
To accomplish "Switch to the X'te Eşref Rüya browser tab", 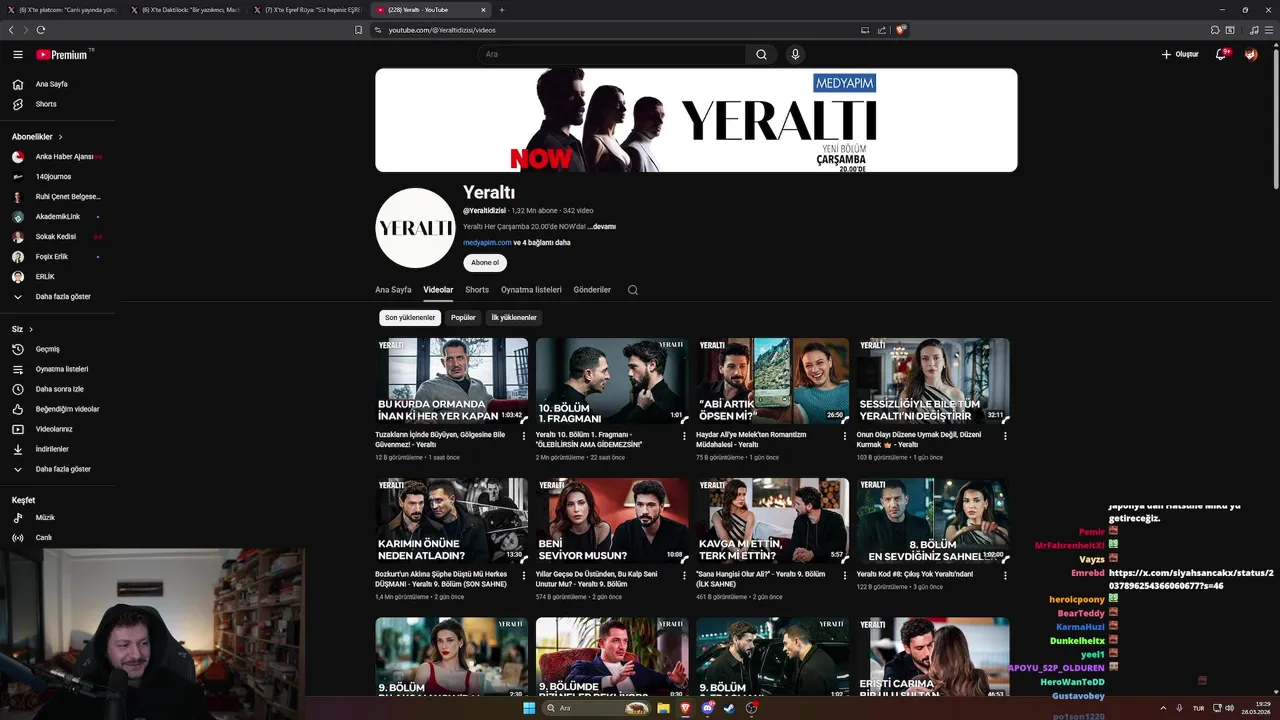I will pos(308,10).
